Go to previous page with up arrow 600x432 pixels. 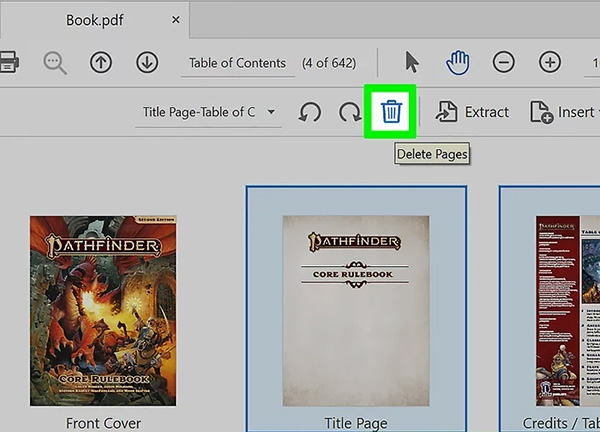tap(101, 62)
